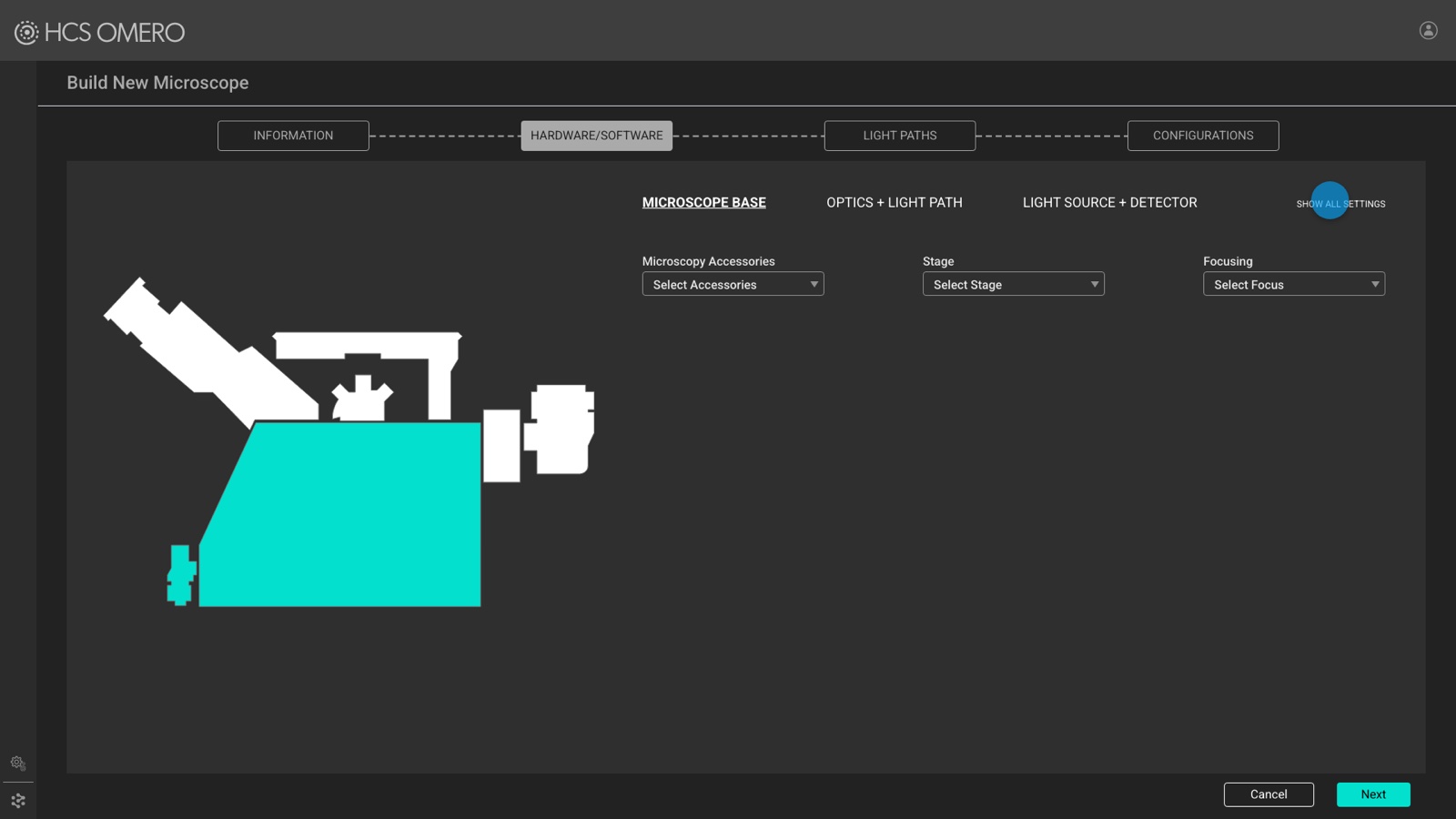The width and height of the screenshot is (1456, 819).
Task: Click the HCS OMERO title text
Action: click(x=115, y=33)
